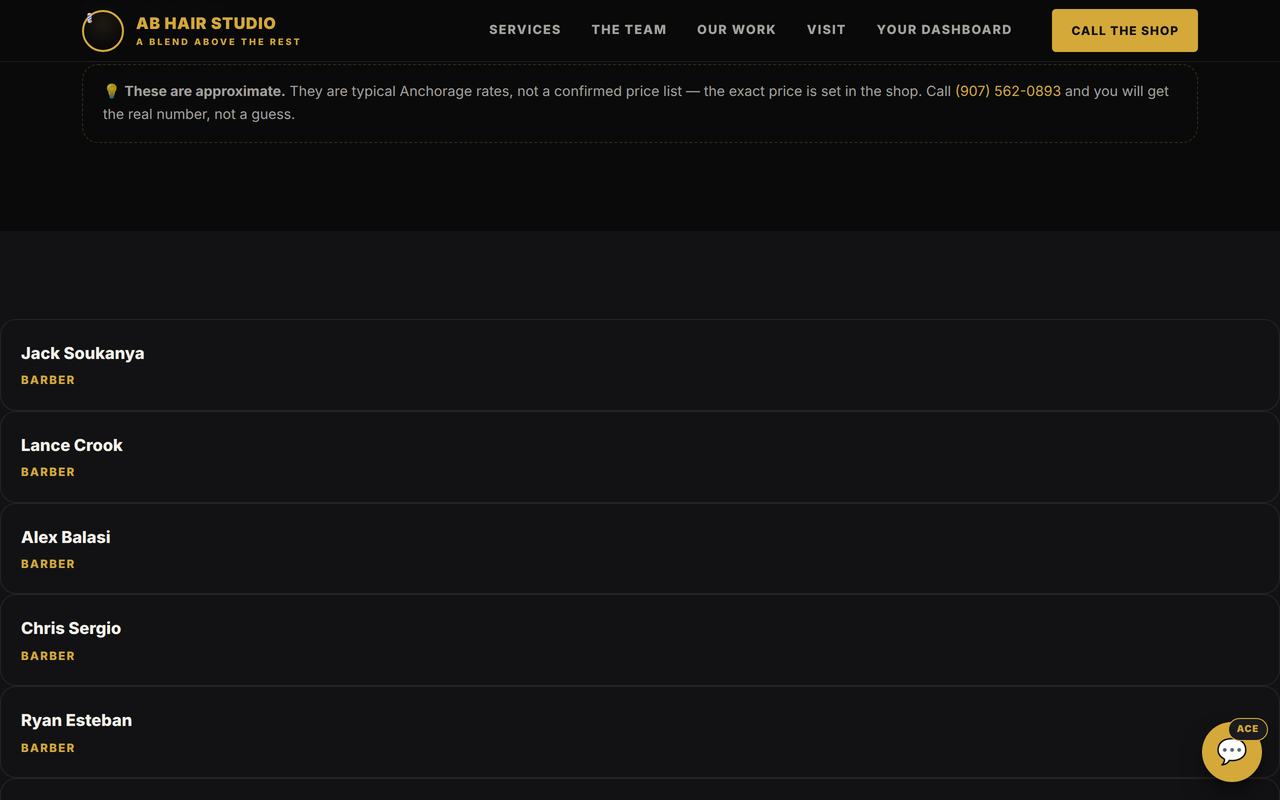Select the Jack Soukanya barber card
The image size is (1280, 800).
640,365
